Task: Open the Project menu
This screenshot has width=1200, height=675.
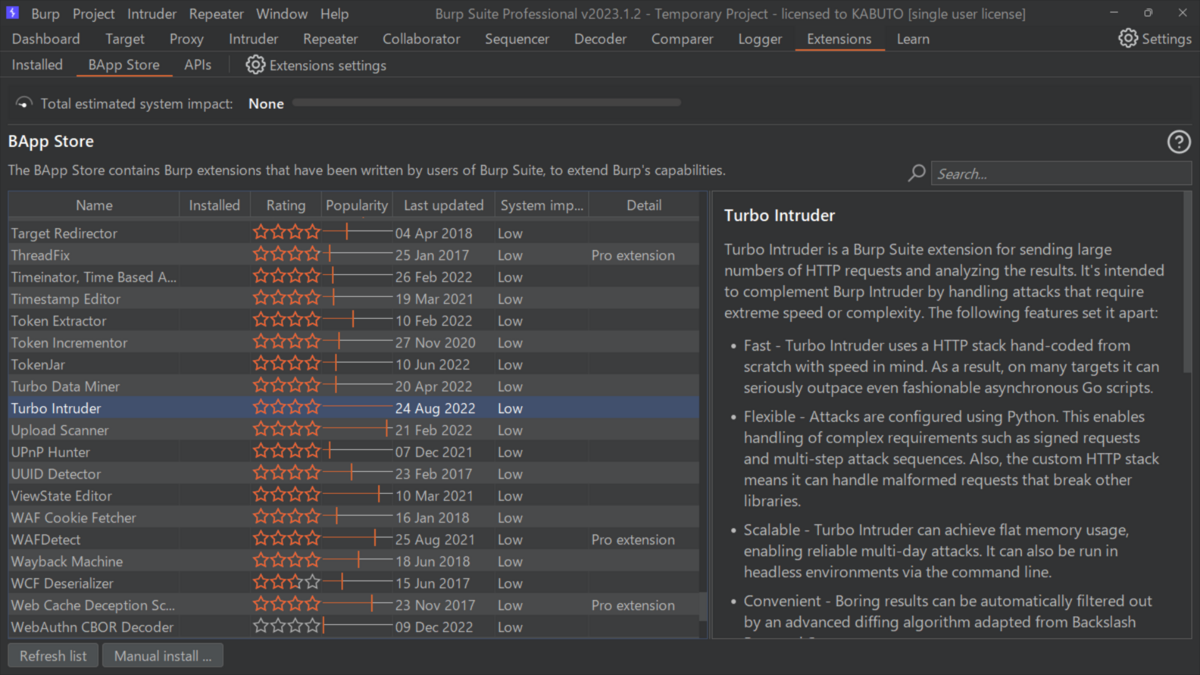Action: click(92, 13)
